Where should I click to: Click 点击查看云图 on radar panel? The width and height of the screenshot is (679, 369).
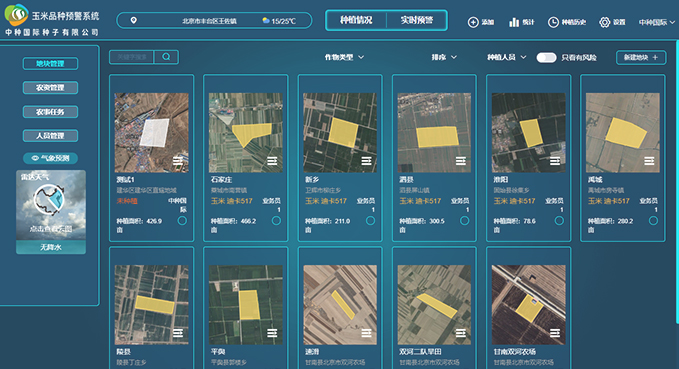point(51,228)
